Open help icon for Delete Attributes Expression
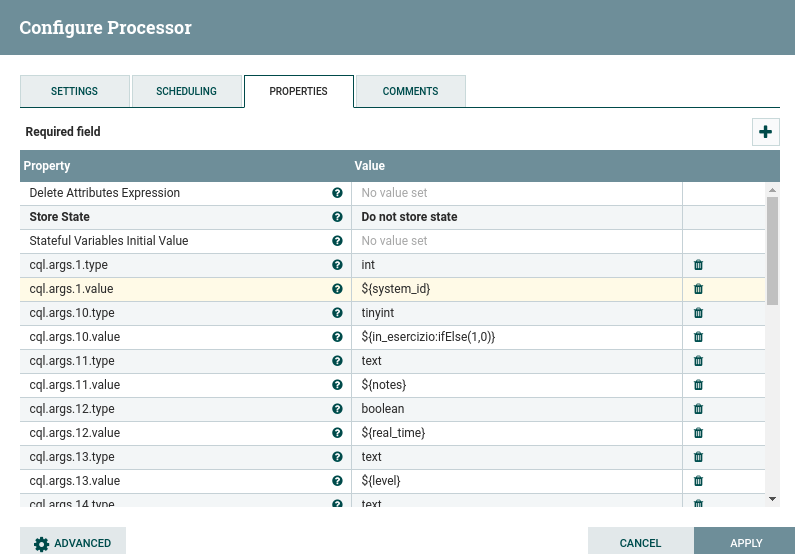The height and width of the screenshot is (554, 795). pos(337,193)
